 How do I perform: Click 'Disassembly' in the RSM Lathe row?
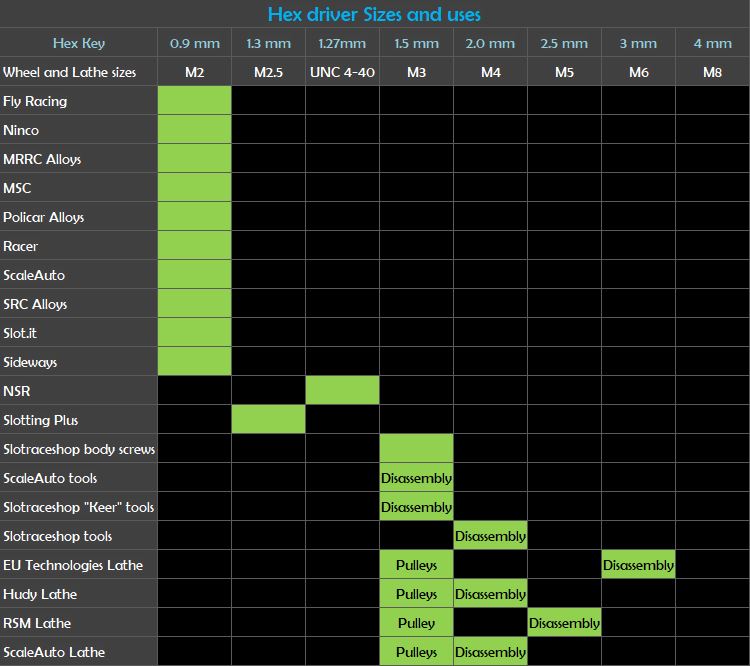tap(564, 623)
